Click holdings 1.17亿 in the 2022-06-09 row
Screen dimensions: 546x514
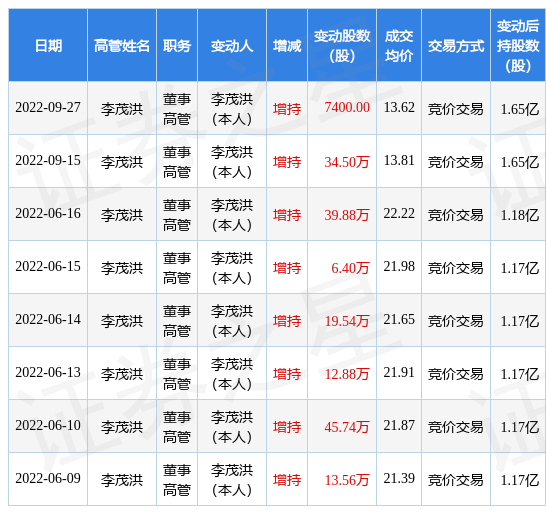coord(520,480)
